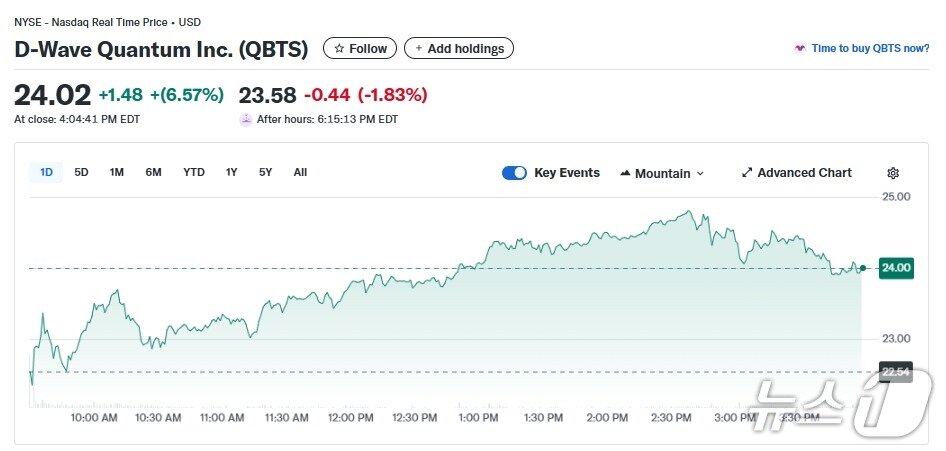
Task: Click the purple trend icon beside Time to buy
Action: [x=799, y=48]
